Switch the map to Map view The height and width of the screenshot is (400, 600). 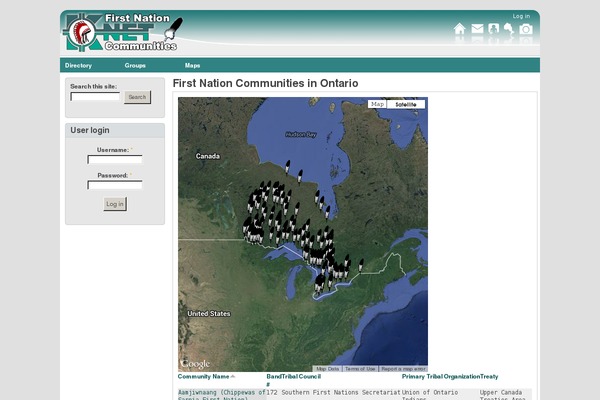click(377, 104)
